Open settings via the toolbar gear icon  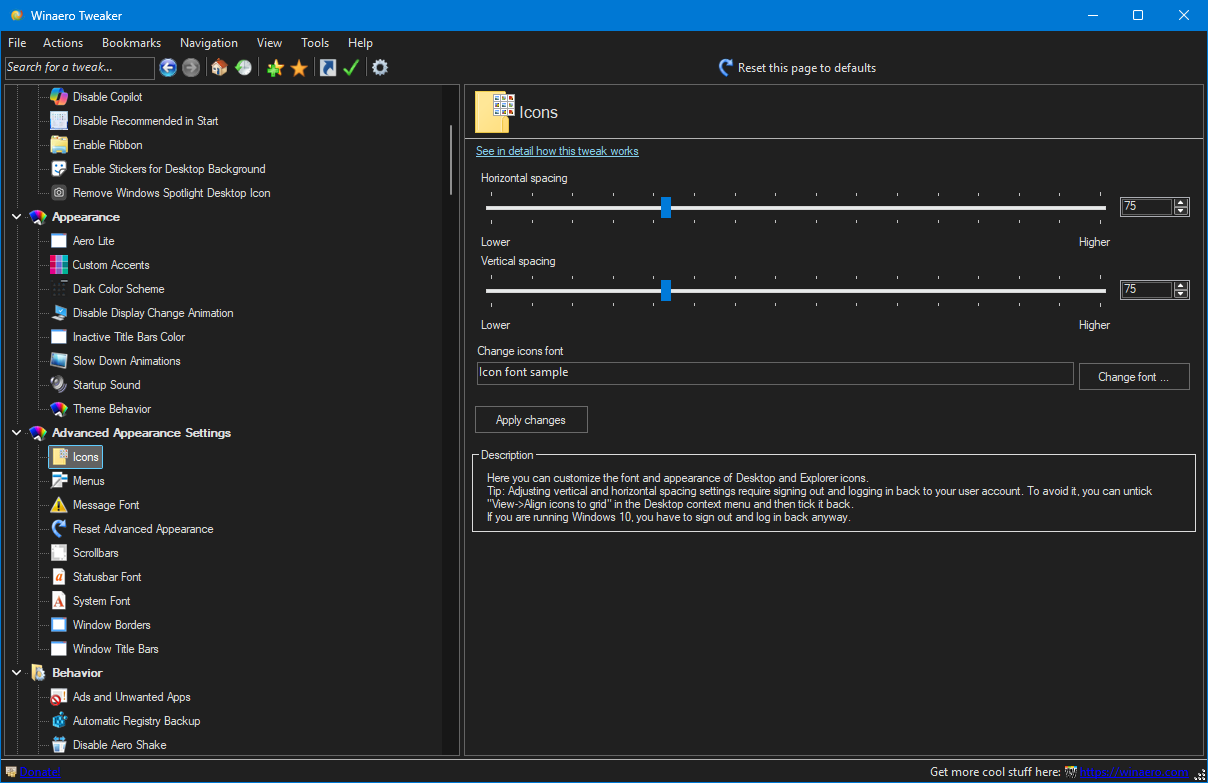pos(380,68)
